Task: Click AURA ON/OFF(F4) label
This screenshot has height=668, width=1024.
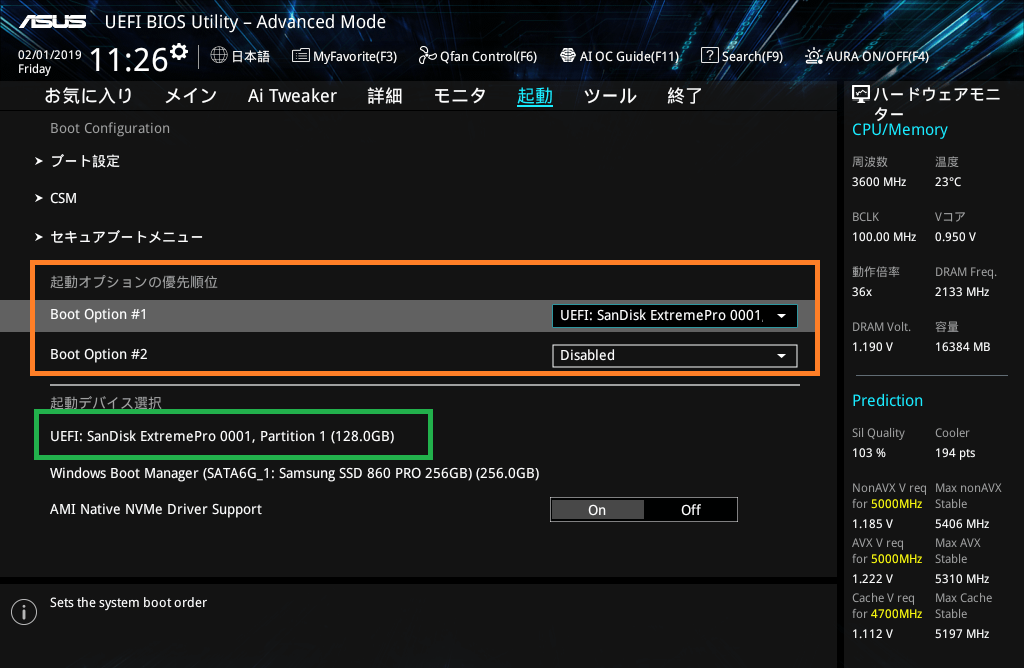Action: click(877, 57)
